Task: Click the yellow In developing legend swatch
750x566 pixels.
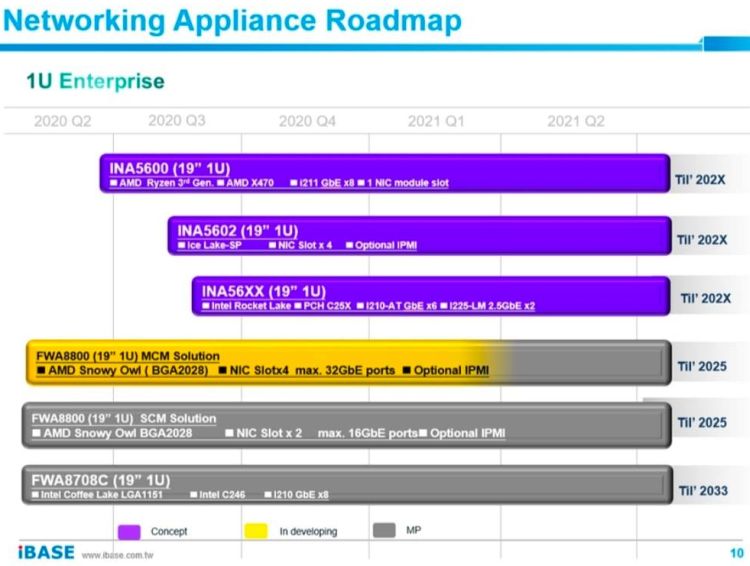Action: pyautogui.click(x=256, y=531)
